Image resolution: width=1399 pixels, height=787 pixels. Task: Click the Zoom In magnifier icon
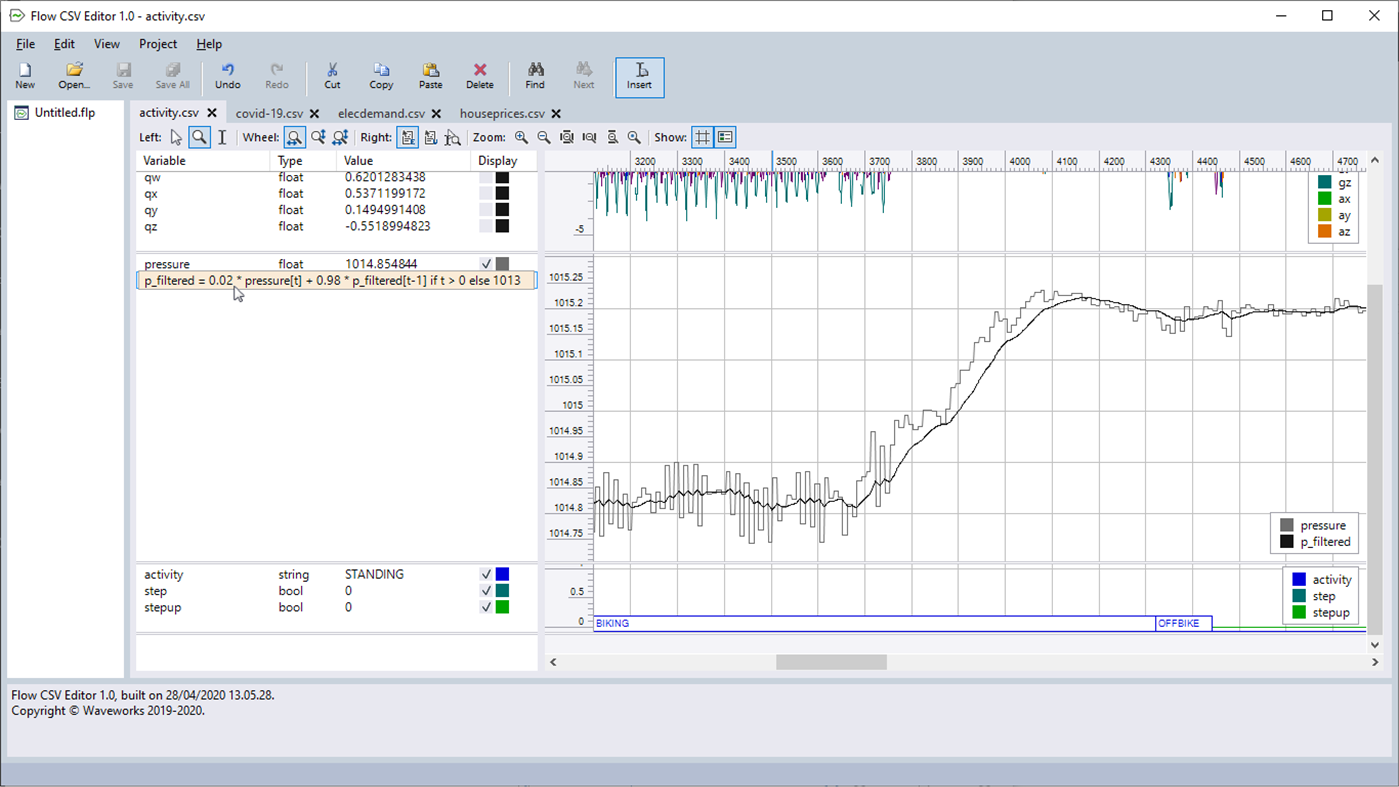pos(522,137)
